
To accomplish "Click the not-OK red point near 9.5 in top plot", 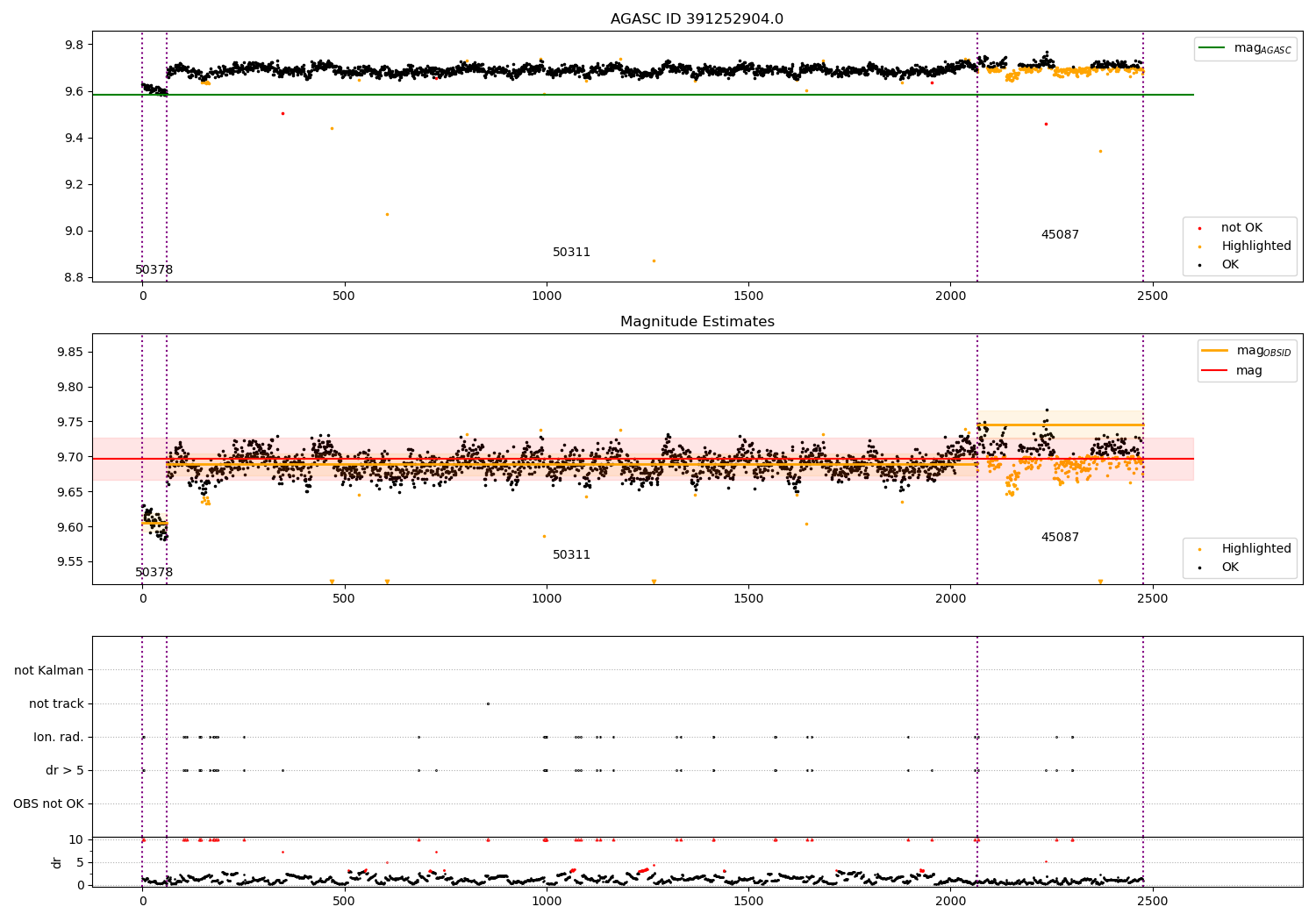I will [283, 113].
